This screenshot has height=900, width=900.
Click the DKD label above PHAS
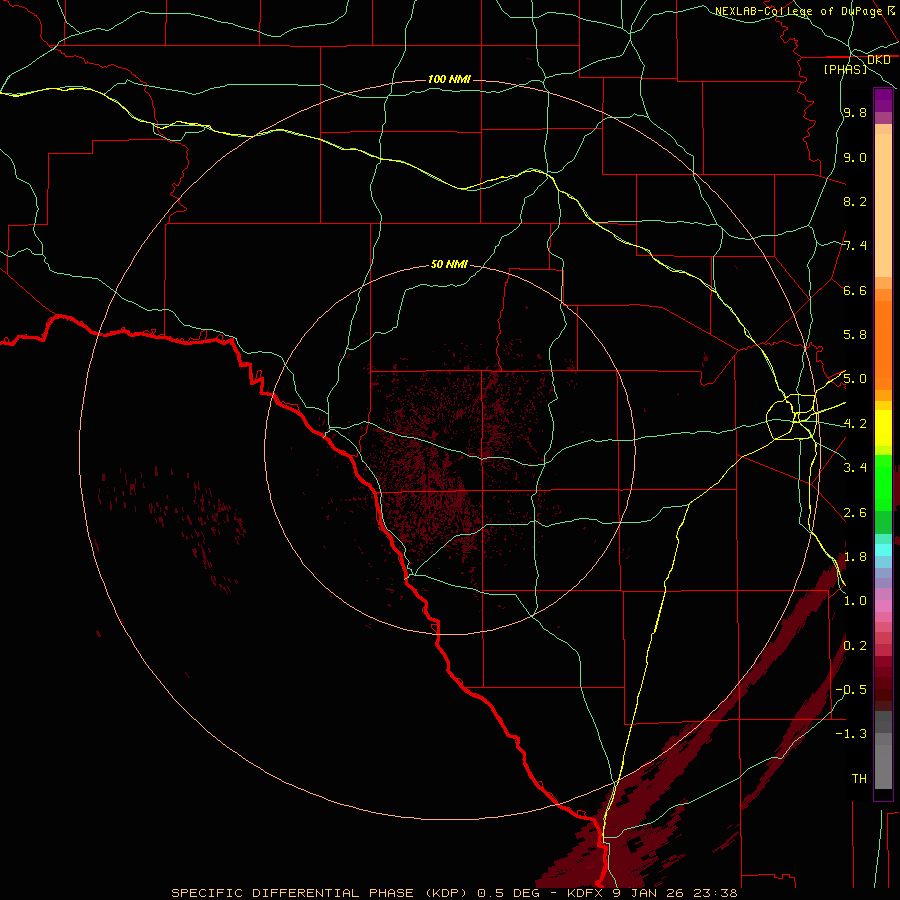coord(879,60)
